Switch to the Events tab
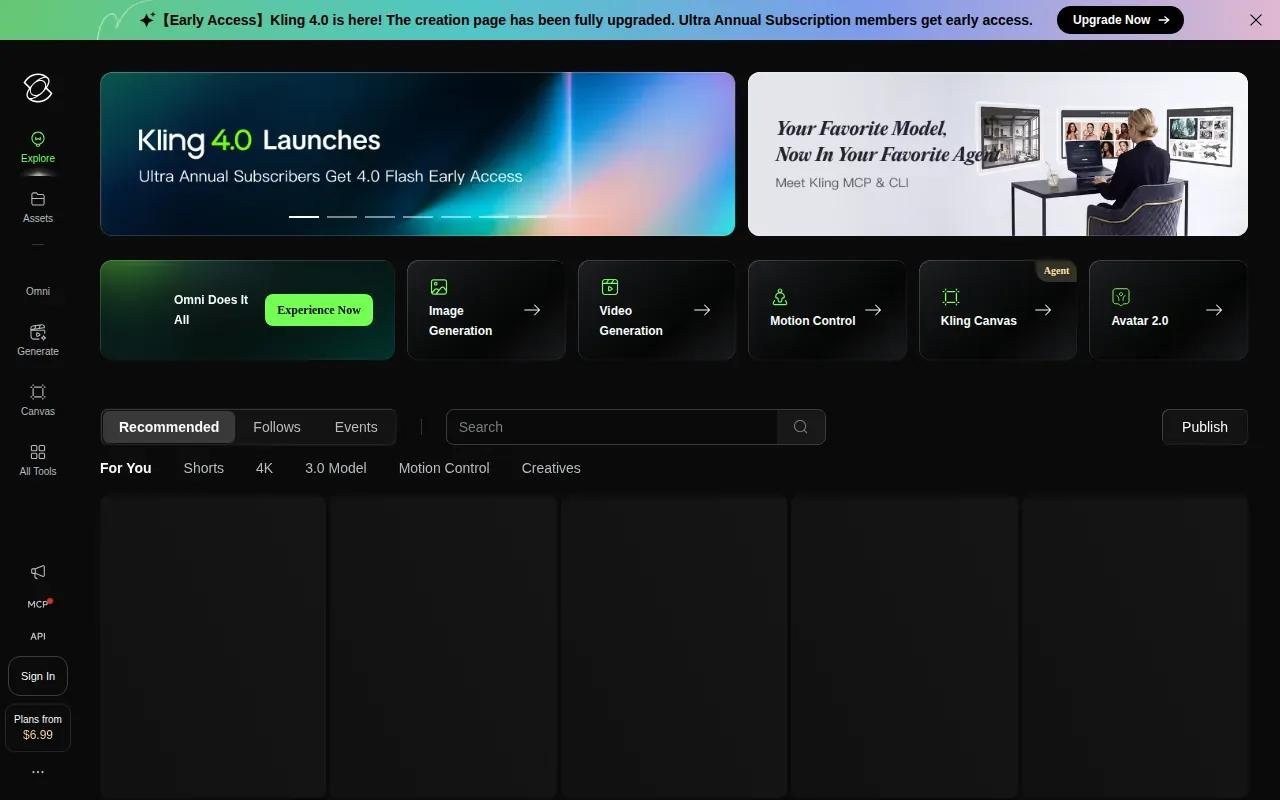Viewport: 1280px width, 800px height. [356, 427]
